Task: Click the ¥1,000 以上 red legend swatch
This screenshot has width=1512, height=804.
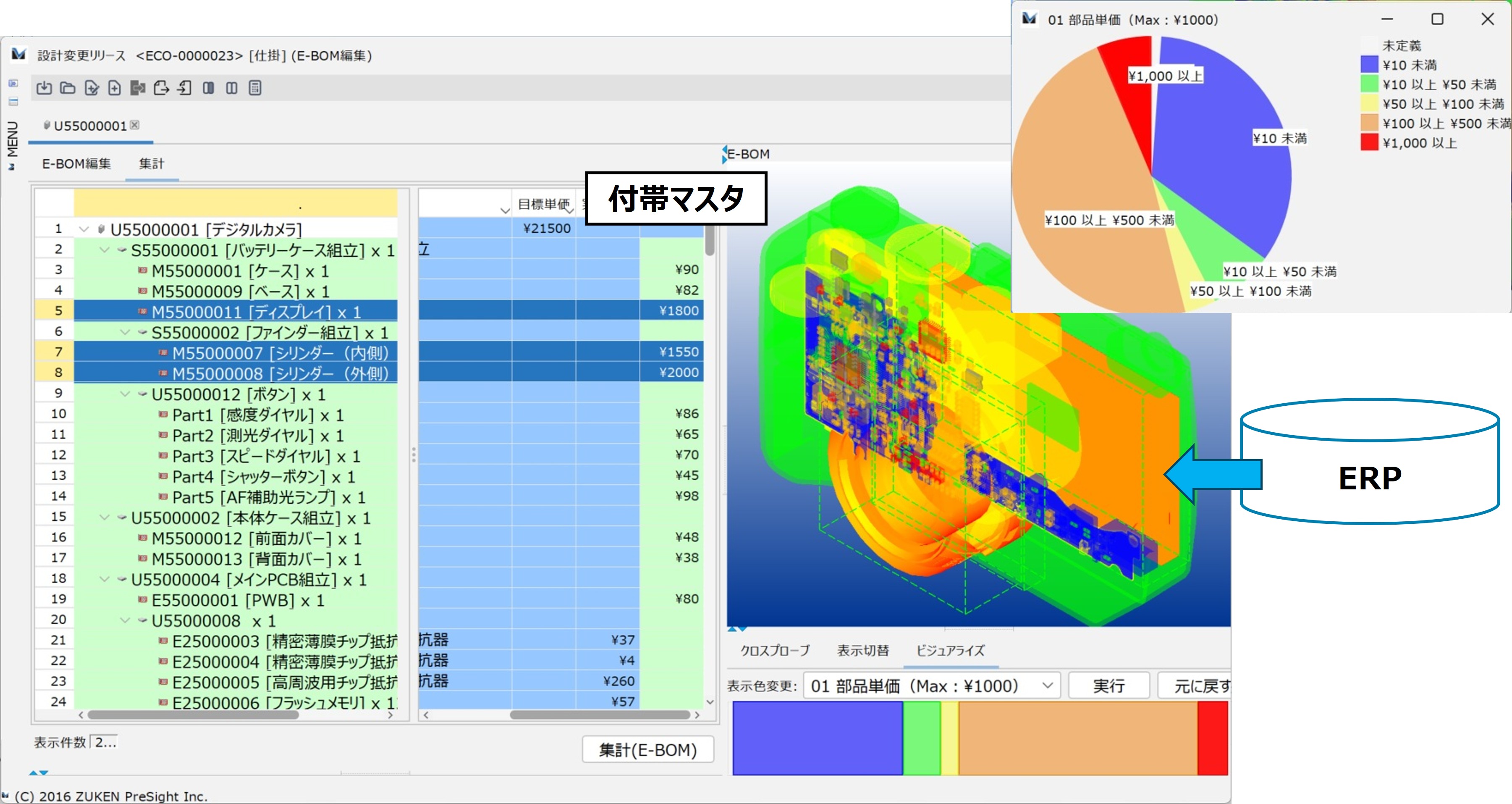Action: pos(1369,143)
